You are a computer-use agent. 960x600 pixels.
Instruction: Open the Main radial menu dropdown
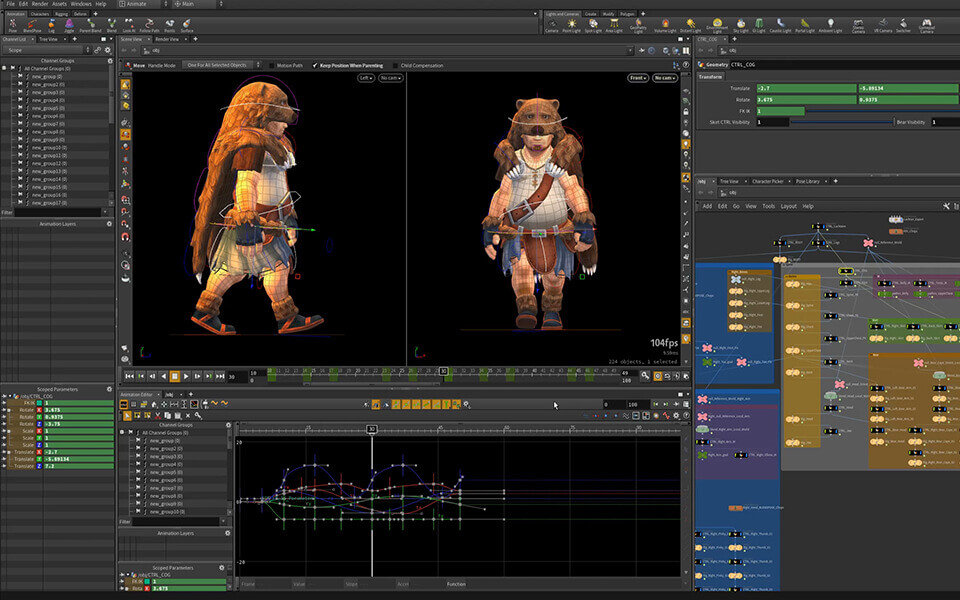[198, 4]
